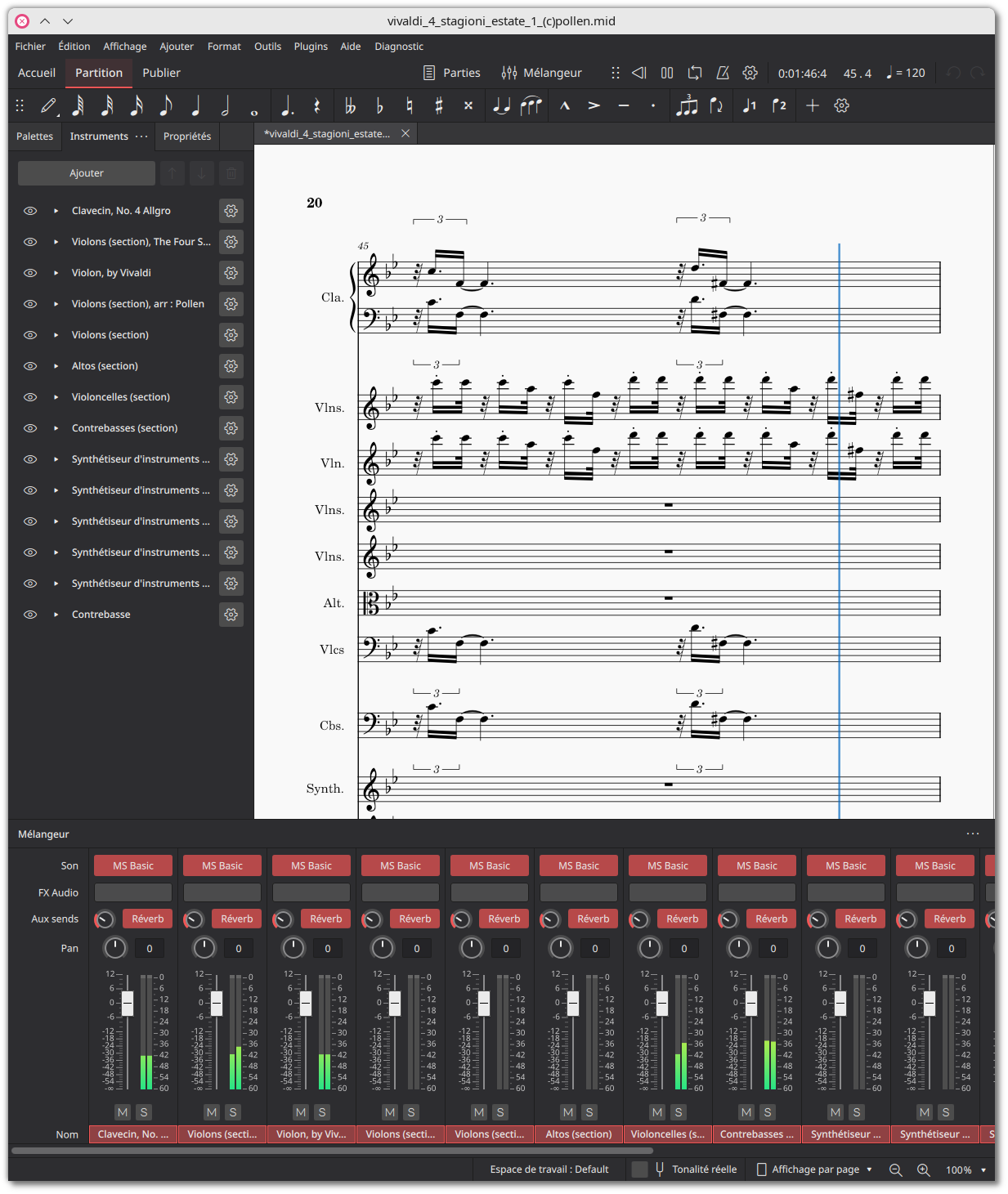Click Ajouter instrument button
This screenshot has width=1008, height=1194.
tap(87, 173)
